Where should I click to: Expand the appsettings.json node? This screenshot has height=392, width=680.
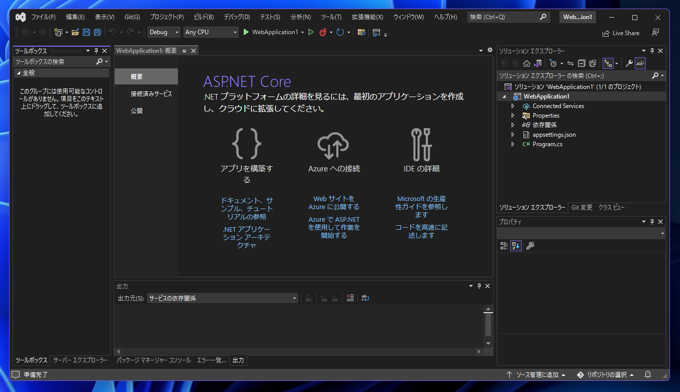pyautogui.click(x=513, y=135)
